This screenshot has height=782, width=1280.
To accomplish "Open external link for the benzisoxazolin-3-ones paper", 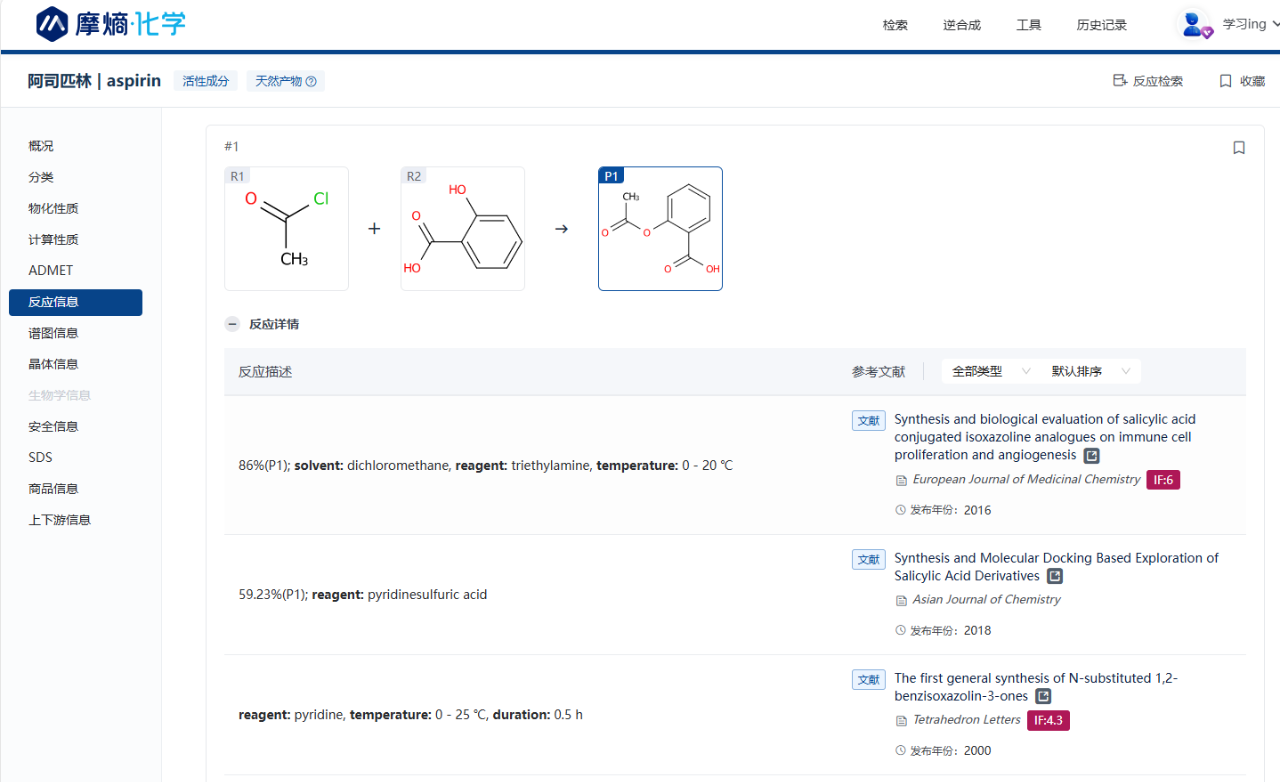I will coord(1043,696).
